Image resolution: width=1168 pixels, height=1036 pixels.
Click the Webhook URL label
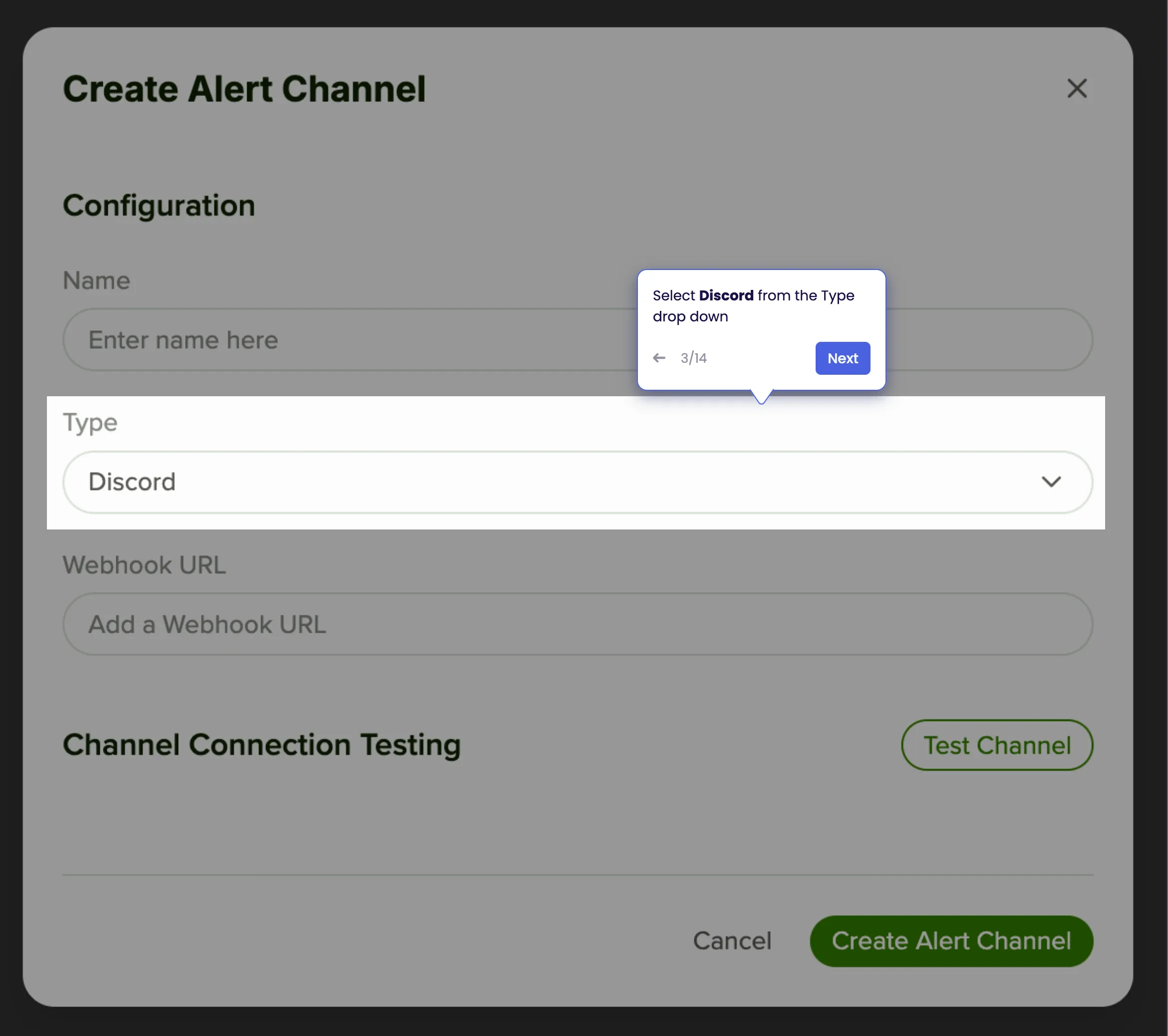pos(145,565)
